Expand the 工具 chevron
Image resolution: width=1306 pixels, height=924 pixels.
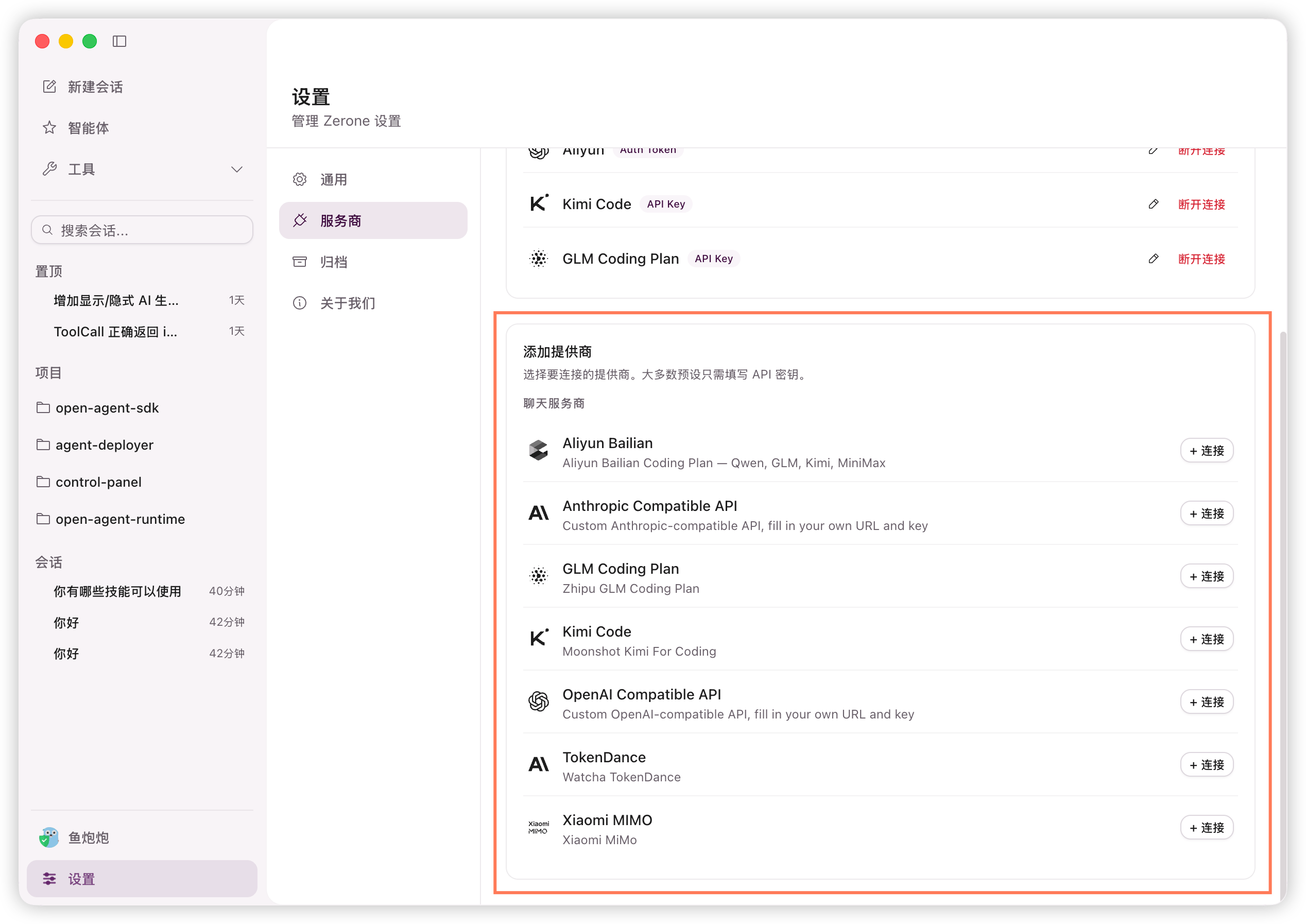(x=236, y=169)
